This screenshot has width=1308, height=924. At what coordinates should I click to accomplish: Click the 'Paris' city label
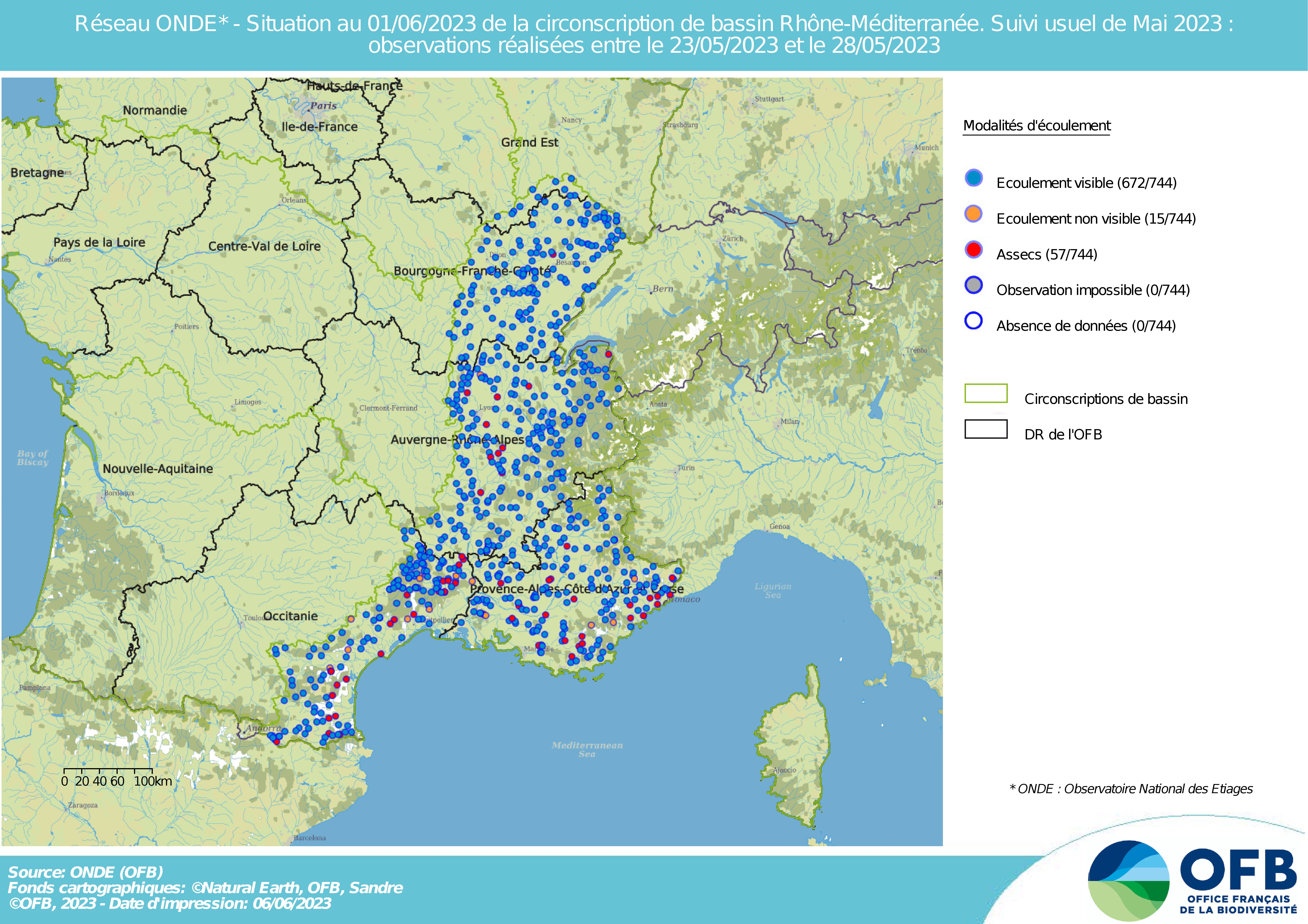[x=323, y=106]
